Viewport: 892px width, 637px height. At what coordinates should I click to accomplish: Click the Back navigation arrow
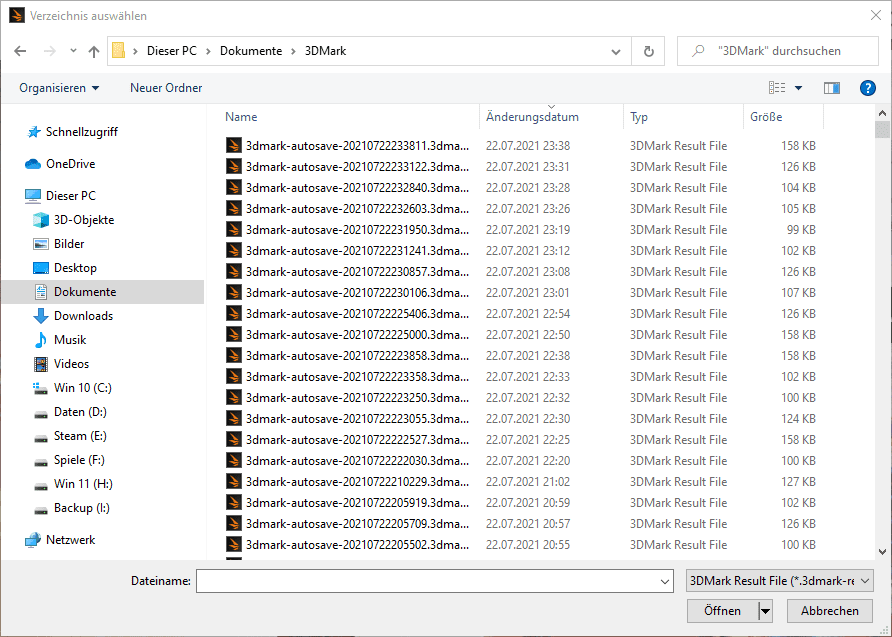point(20,51)
